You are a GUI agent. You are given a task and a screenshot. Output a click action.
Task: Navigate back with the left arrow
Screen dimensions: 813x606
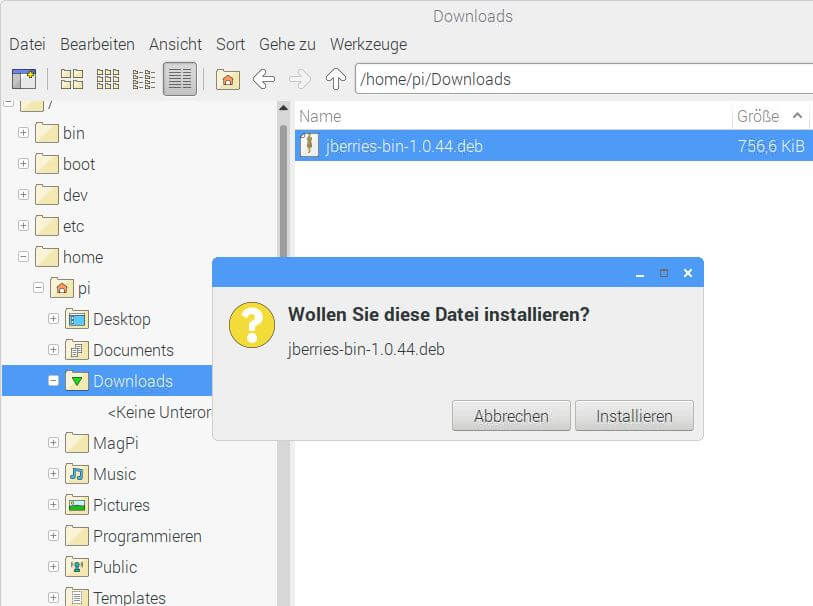[x=264, y=79]
